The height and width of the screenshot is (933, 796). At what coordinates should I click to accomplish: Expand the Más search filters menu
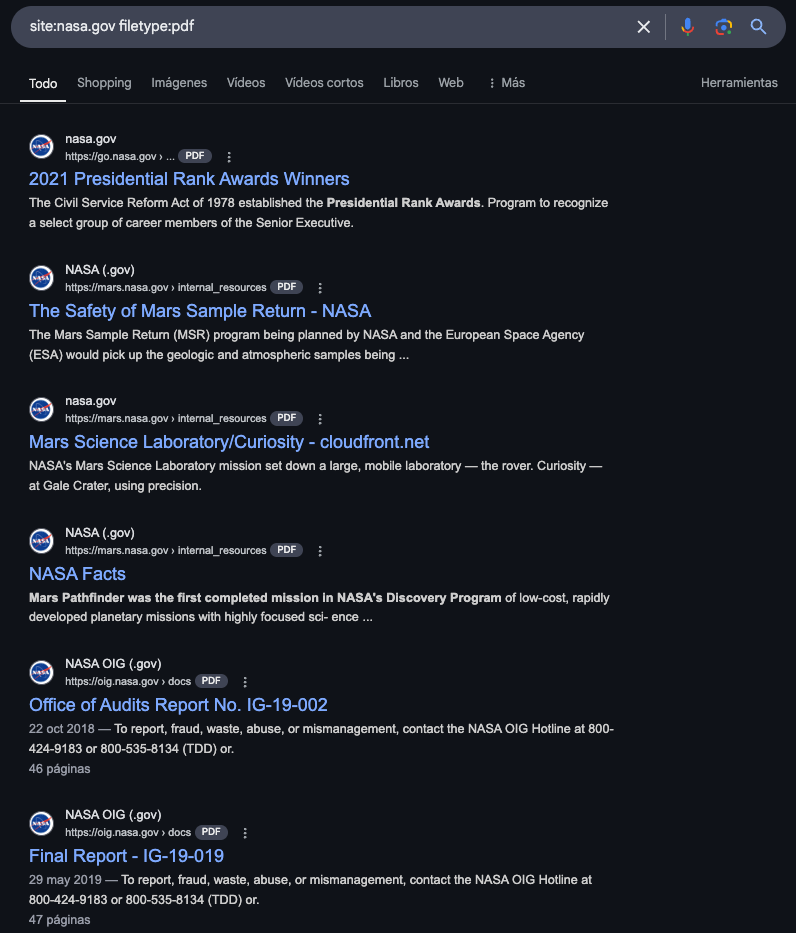506,83
